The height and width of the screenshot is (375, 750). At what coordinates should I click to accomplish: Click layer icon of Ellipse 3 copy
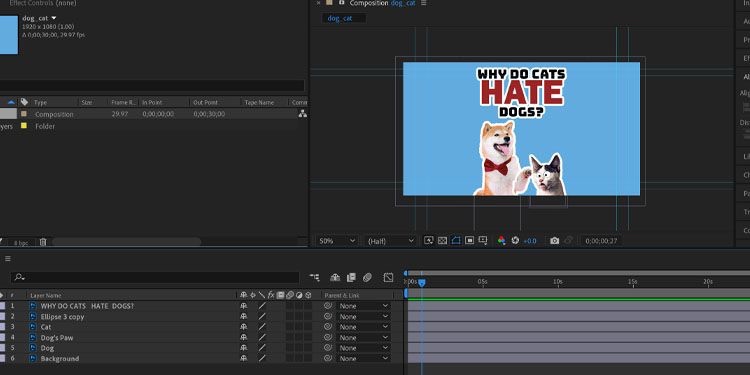(x=33, y=316)
